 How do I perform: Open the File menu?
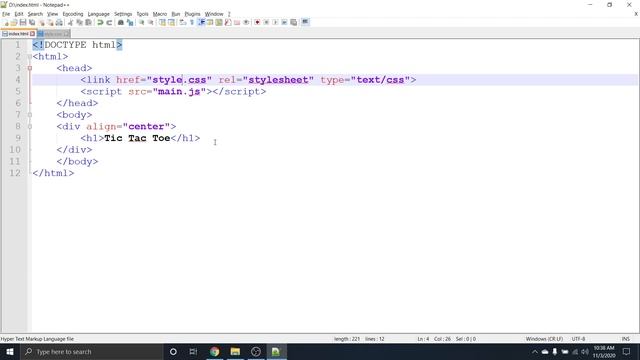[x=6, y=14]
